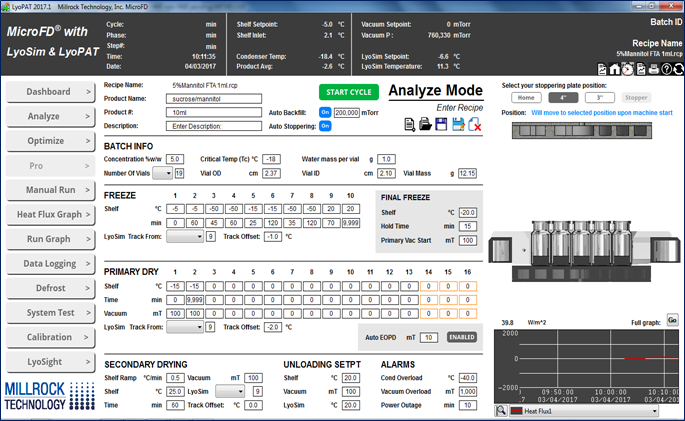Click the Final Freeze Shelf temperature field
Viewport: 685px width, 421px height.
(x=467, y=213)
